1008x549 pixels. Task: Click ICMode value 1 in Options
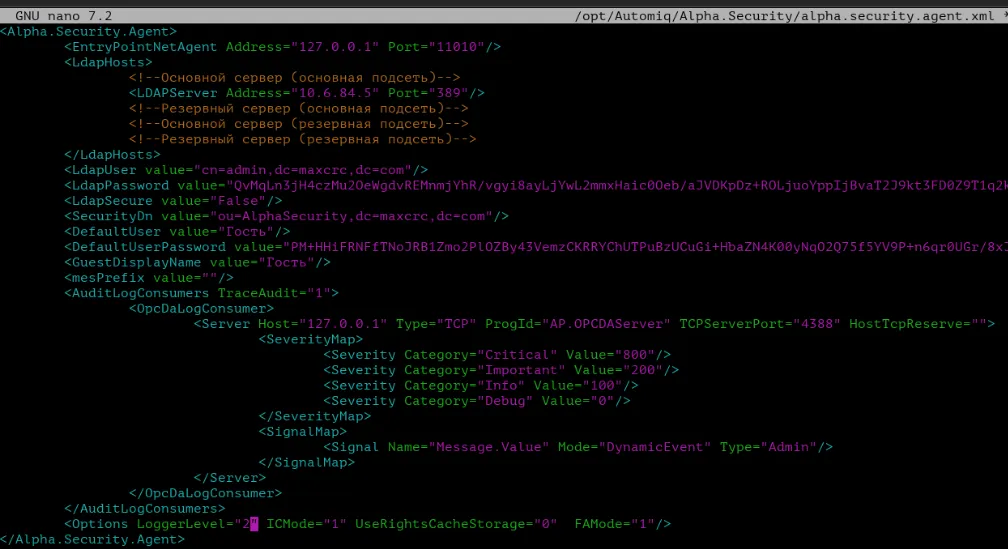pyautogui.click(x=335, y=525)
